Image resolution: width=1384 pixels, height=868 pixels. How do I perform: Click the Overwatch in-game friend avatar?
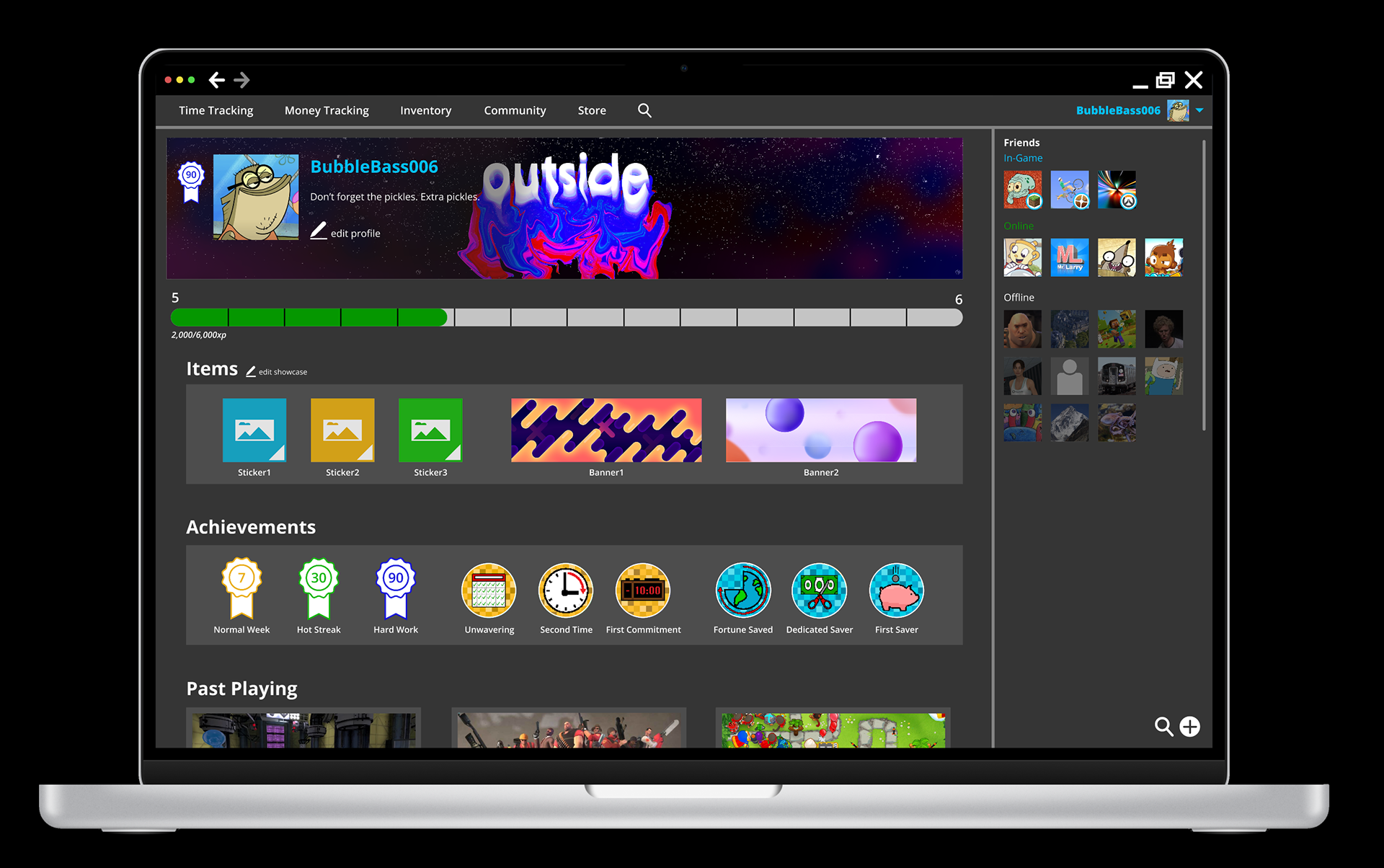pyautogui.click(x=1117, y=190)
